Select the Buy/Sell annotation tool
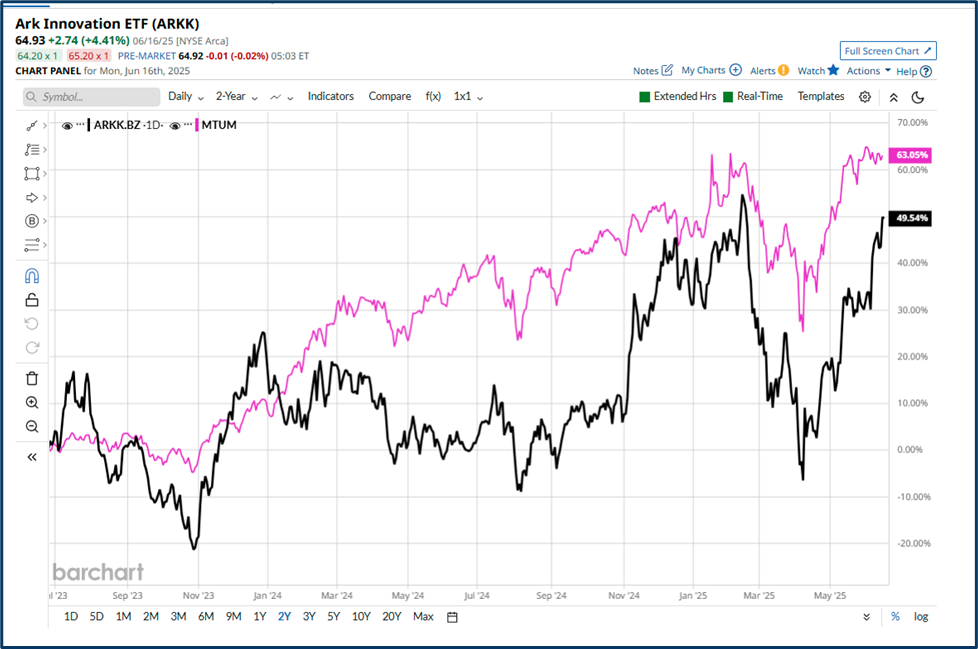The width and height of the screenshot is (978, 649). coord(32,221)
